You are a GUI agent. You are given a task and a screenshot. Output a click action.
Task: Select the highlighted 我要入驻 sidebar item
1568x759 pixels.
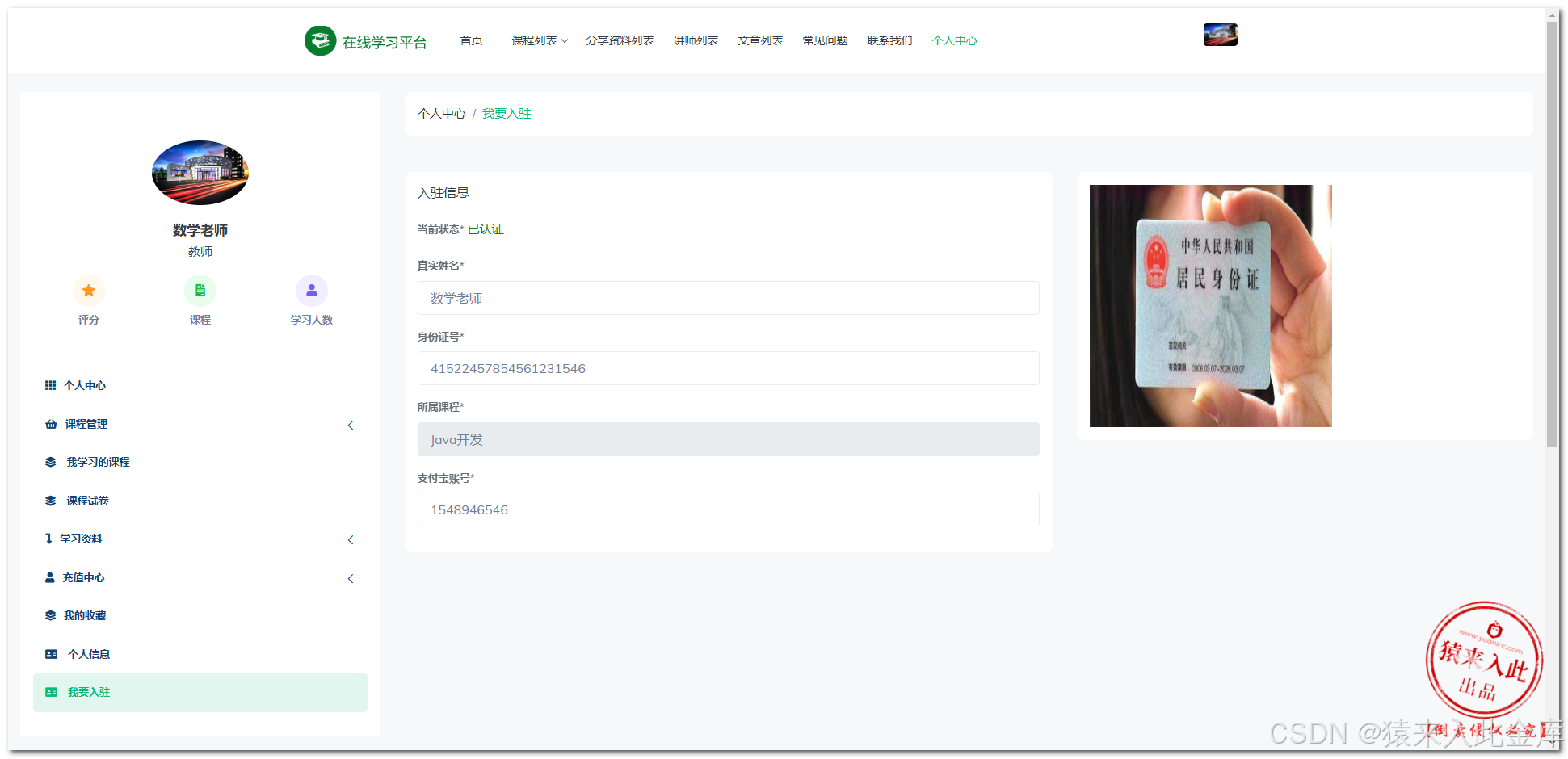pyautogui.click(x=89, y=692)
